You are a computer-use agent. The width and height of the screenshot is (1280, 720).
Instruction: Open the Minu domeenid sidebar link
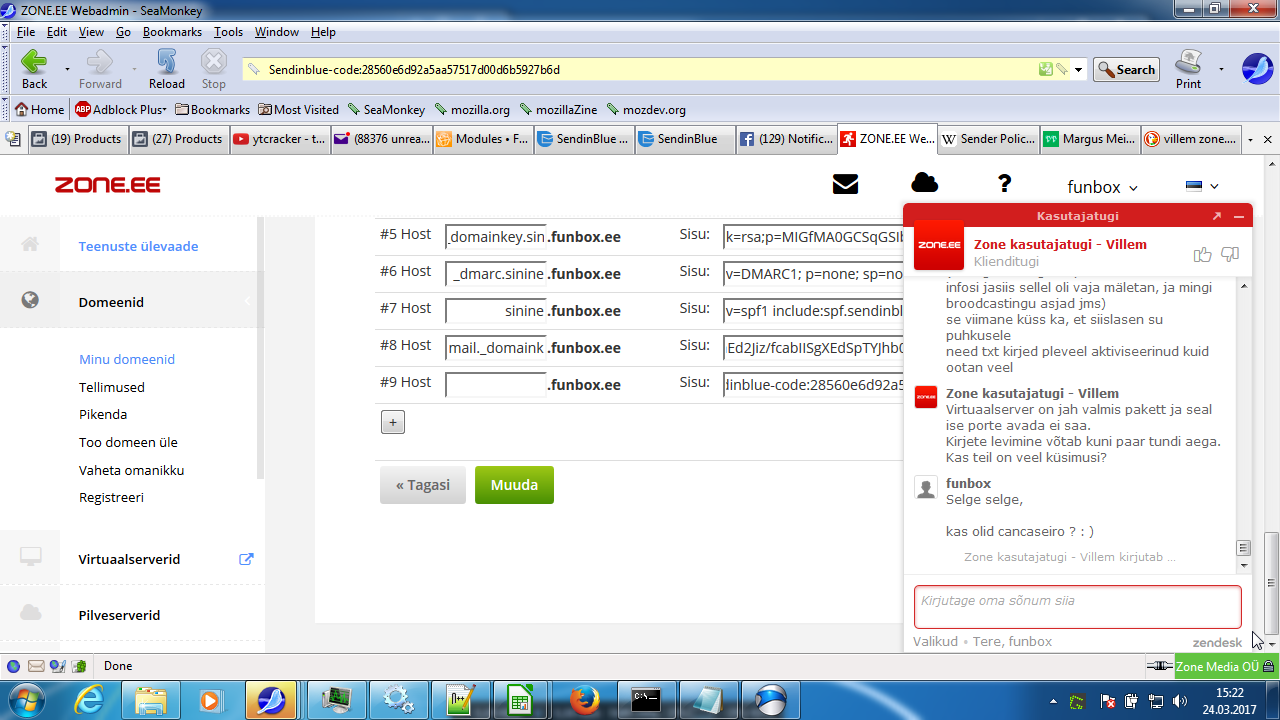[x=127, y=359]
